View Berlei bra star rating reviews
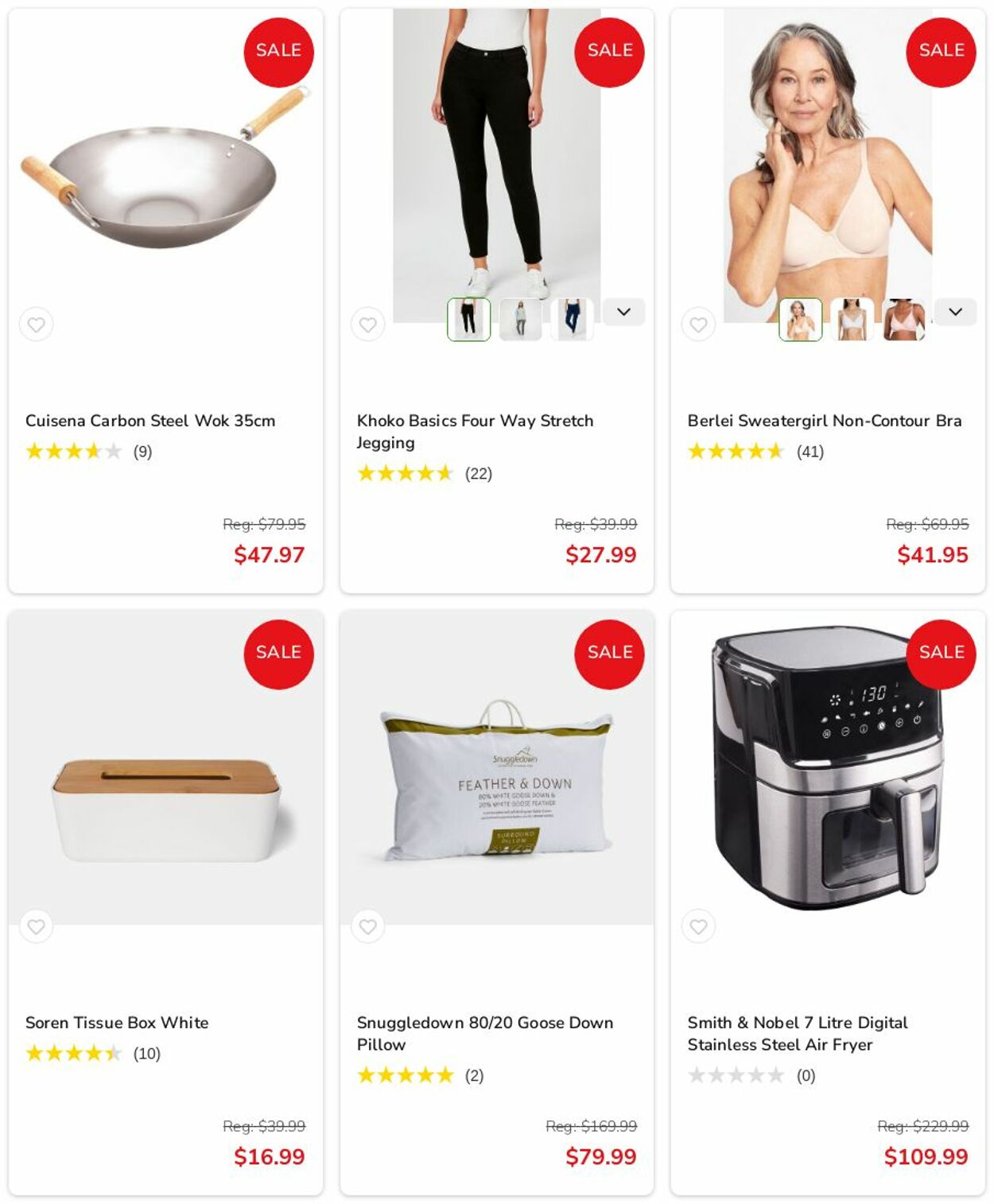Image resolution: width=994 pixels, height=1204 pixels. tap(755, 452)
